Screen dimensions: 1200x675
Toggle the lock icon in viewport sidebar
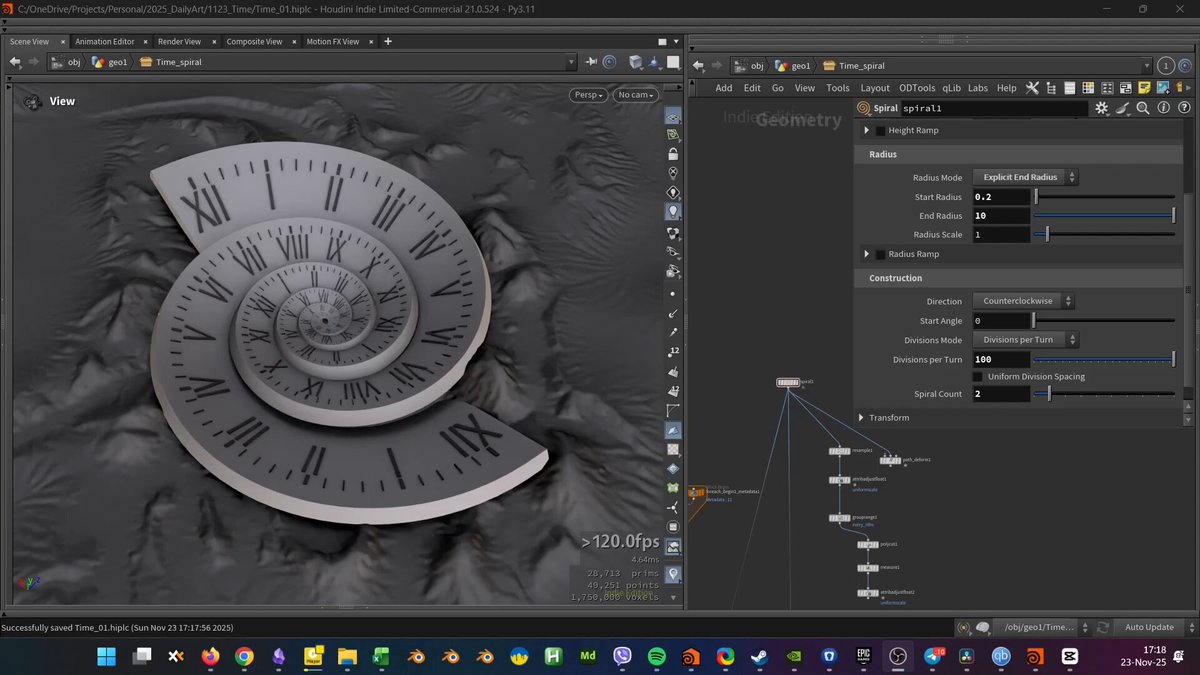(673, 154)
